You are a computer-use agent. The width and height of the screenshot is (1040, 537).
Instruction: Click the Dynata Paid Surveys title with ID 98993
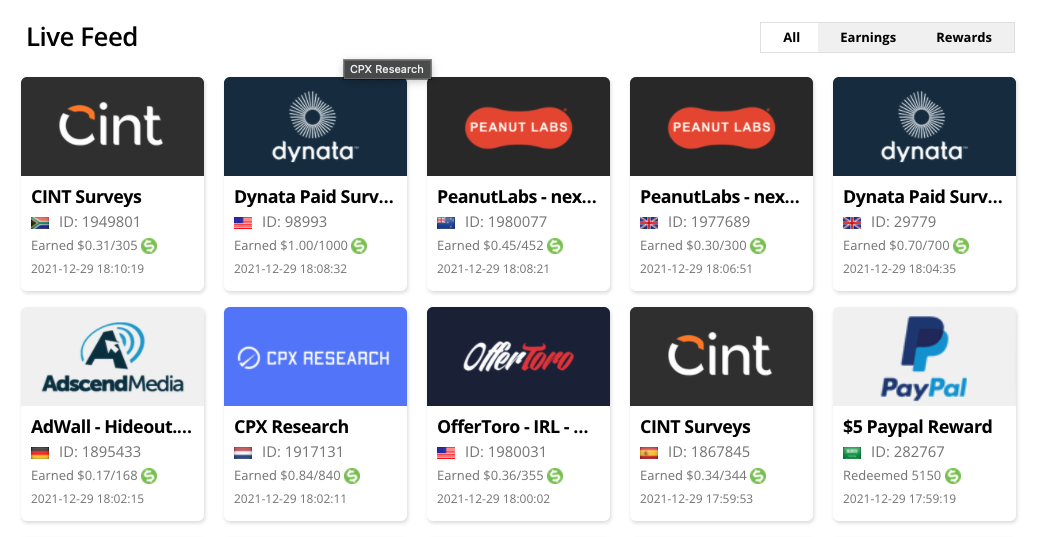[312, 197]
